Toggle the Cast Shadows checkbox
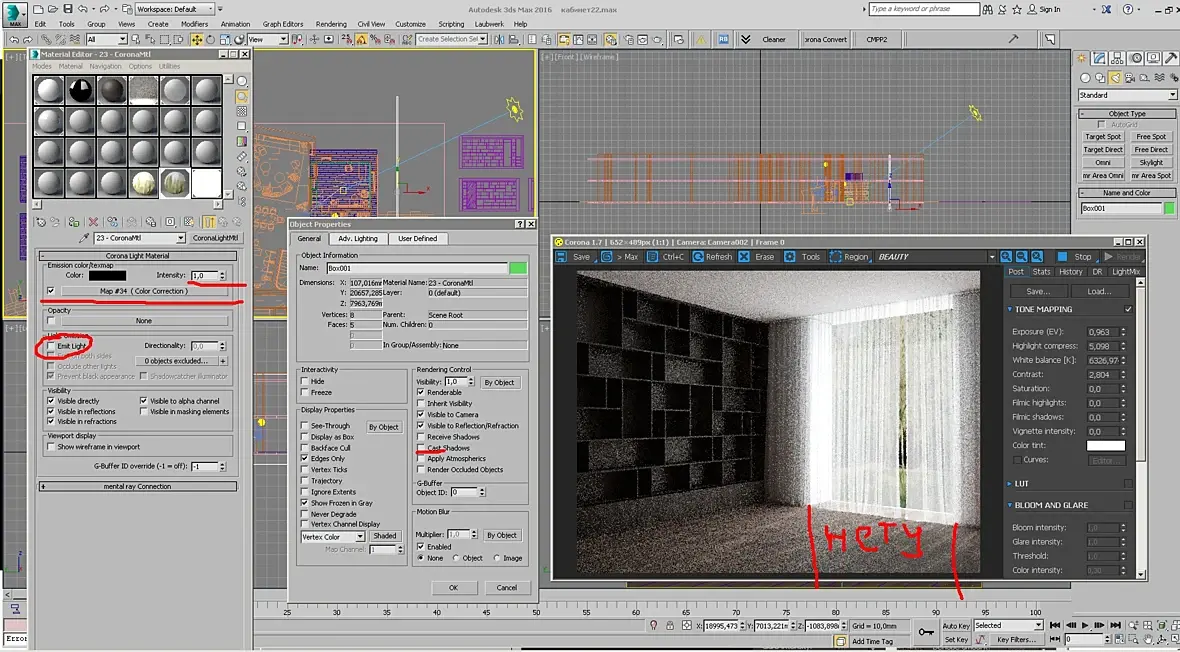 click(421, 448)
